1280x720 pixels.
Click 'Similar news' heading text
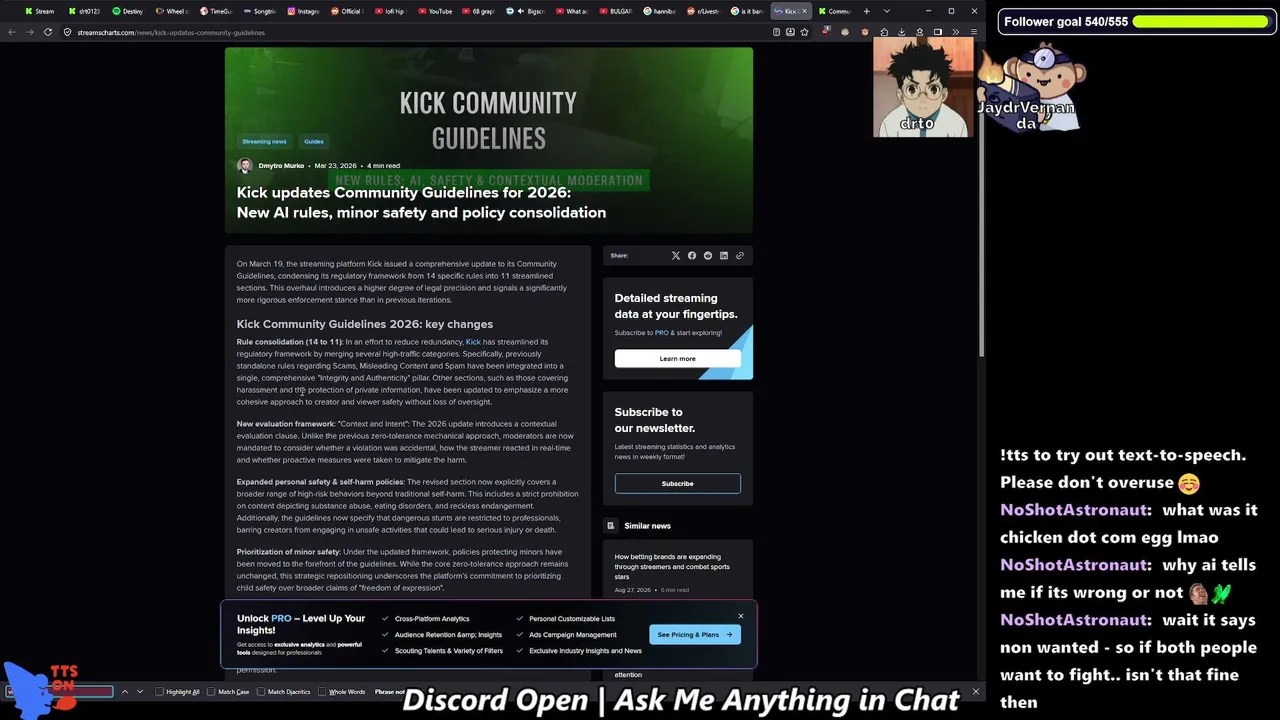647,526
